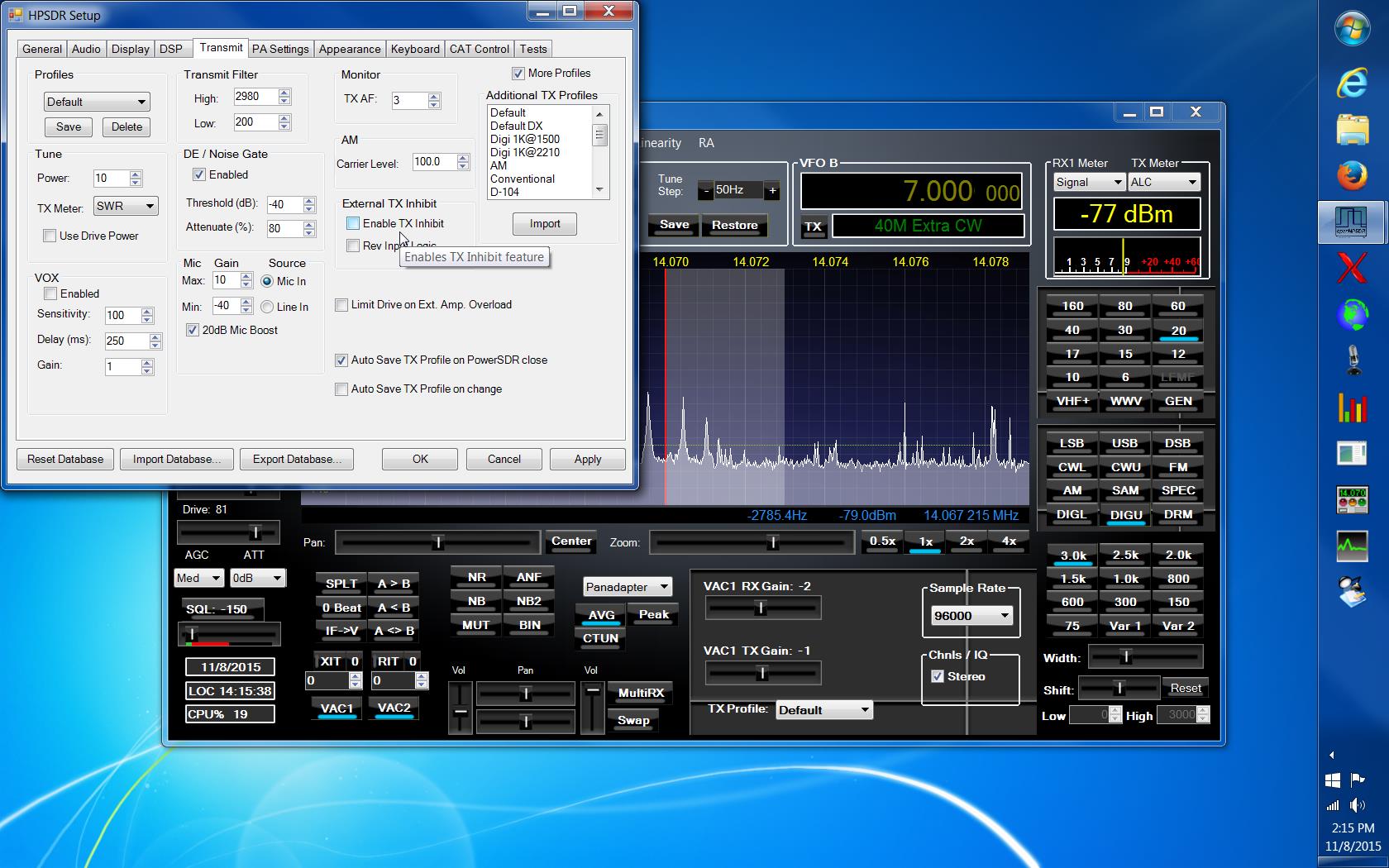Viewport: 1389px width, 868px height.
Task: Switch to the CAT Control tab
Action: pyautogui.click(x=480, y=49)
